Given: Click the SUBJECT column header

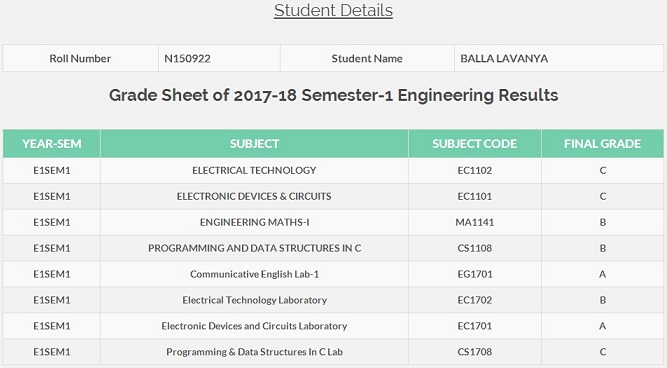Looking at the screenshot, I should (x=254, y=144).
